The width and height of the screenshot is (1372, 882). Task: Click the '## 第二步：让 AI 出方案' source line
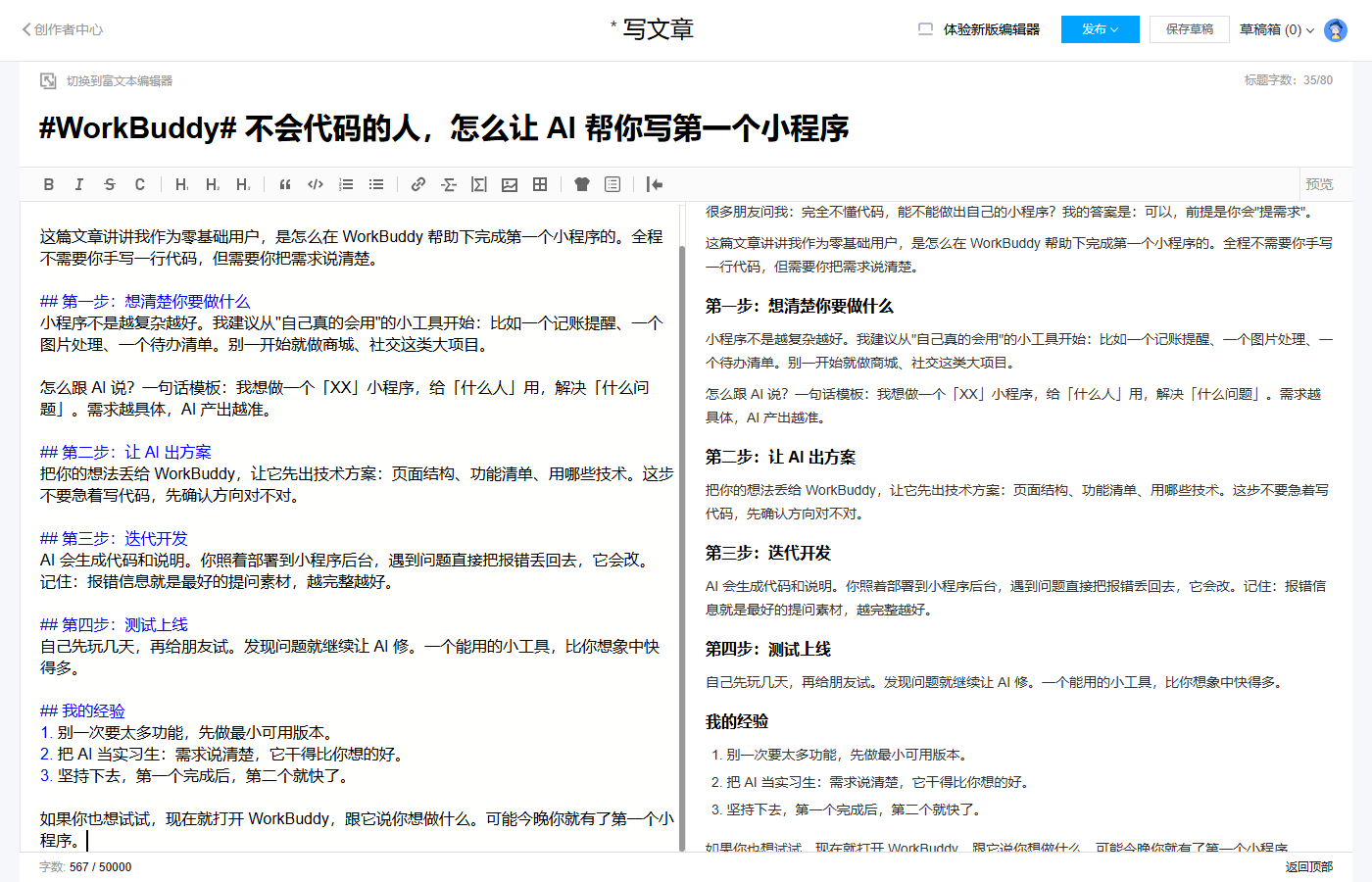tap(125, 453)
